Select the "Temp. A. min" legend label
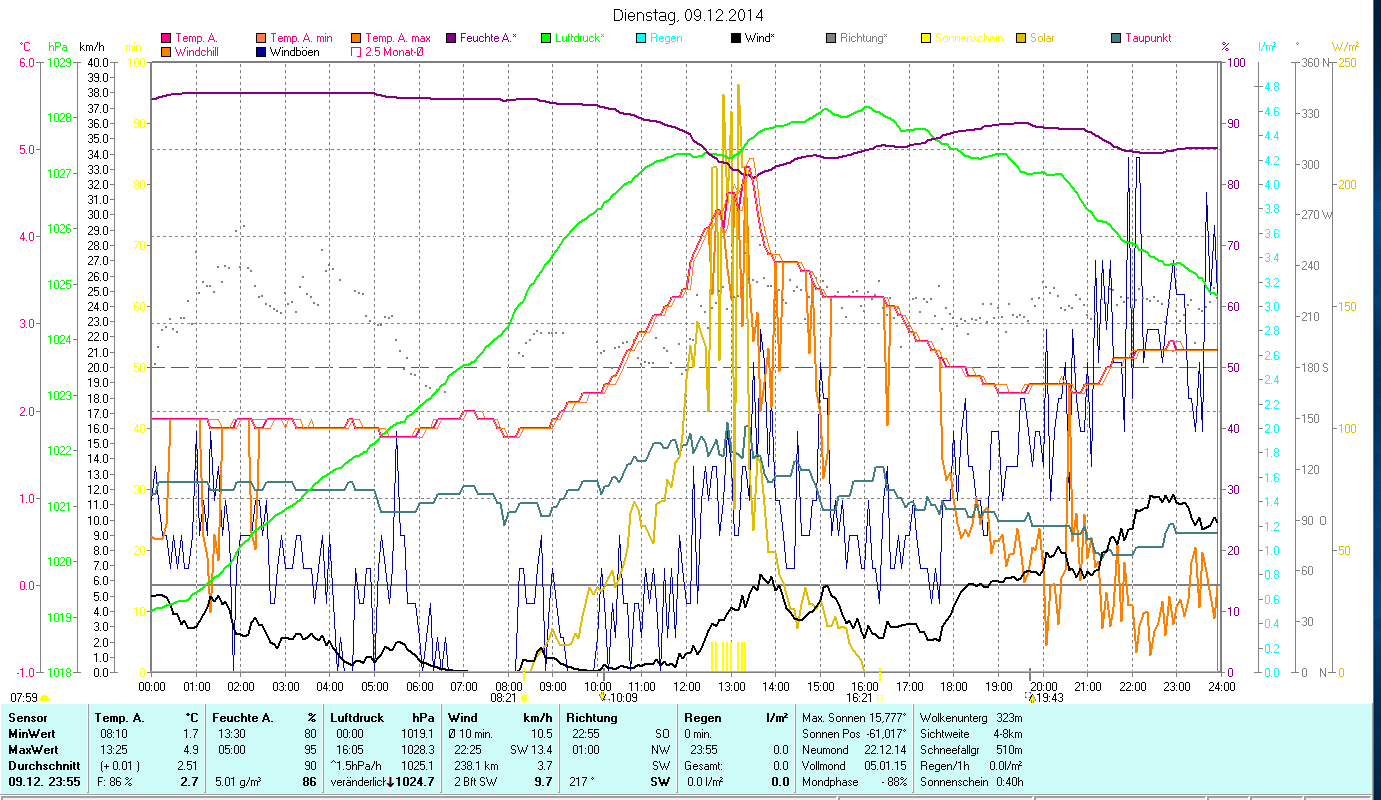This screenshot has height=800, width=1381. click(303, 39)
